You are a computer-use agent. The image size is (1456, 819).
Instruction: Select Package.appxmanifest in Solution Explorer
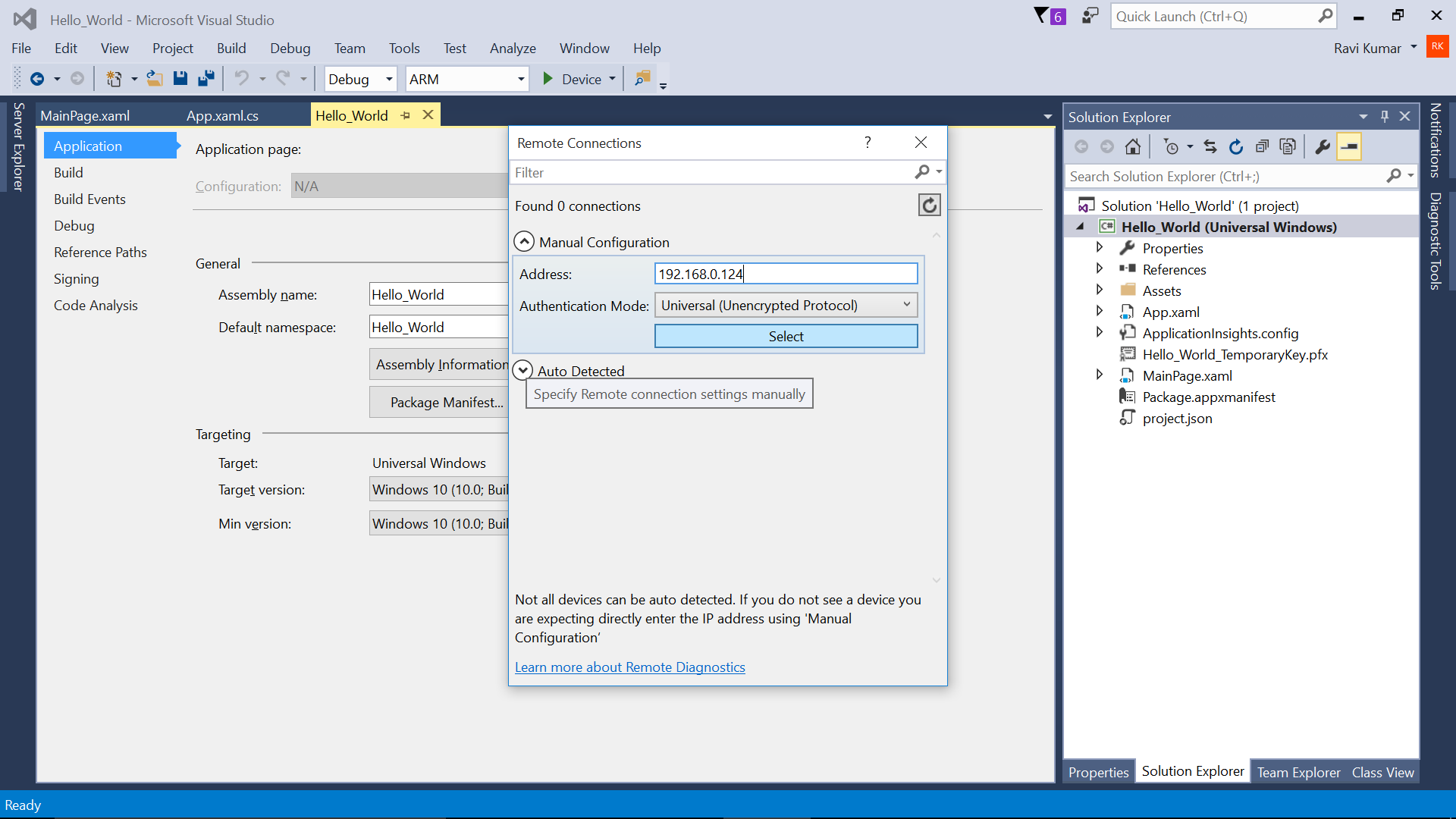point(1209,397)
